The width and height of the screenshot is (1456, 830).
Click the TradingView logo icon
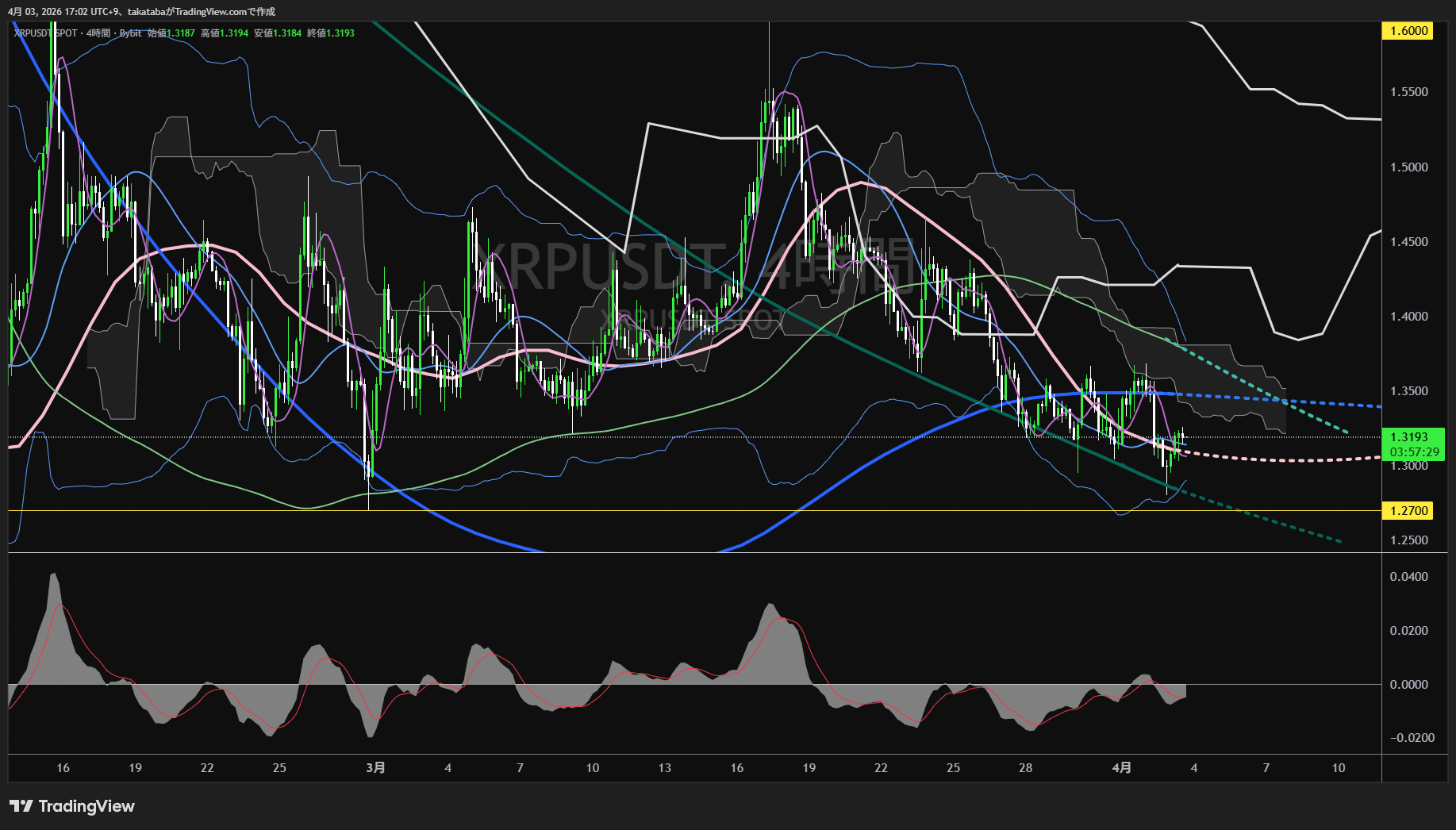(21, 806)
